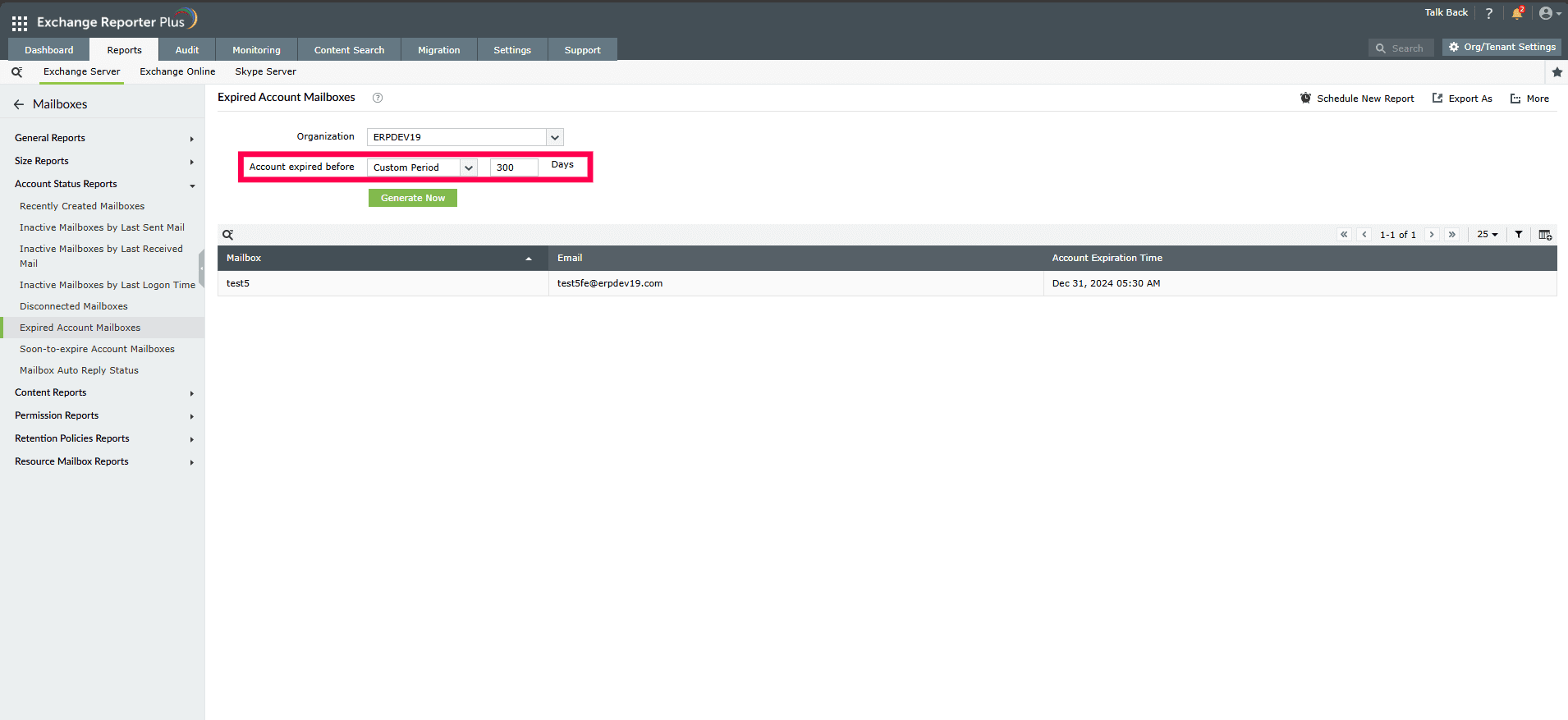
Task: Click the help icon next to Expired Account Mailboxes
Action: [x=378, y=98]
